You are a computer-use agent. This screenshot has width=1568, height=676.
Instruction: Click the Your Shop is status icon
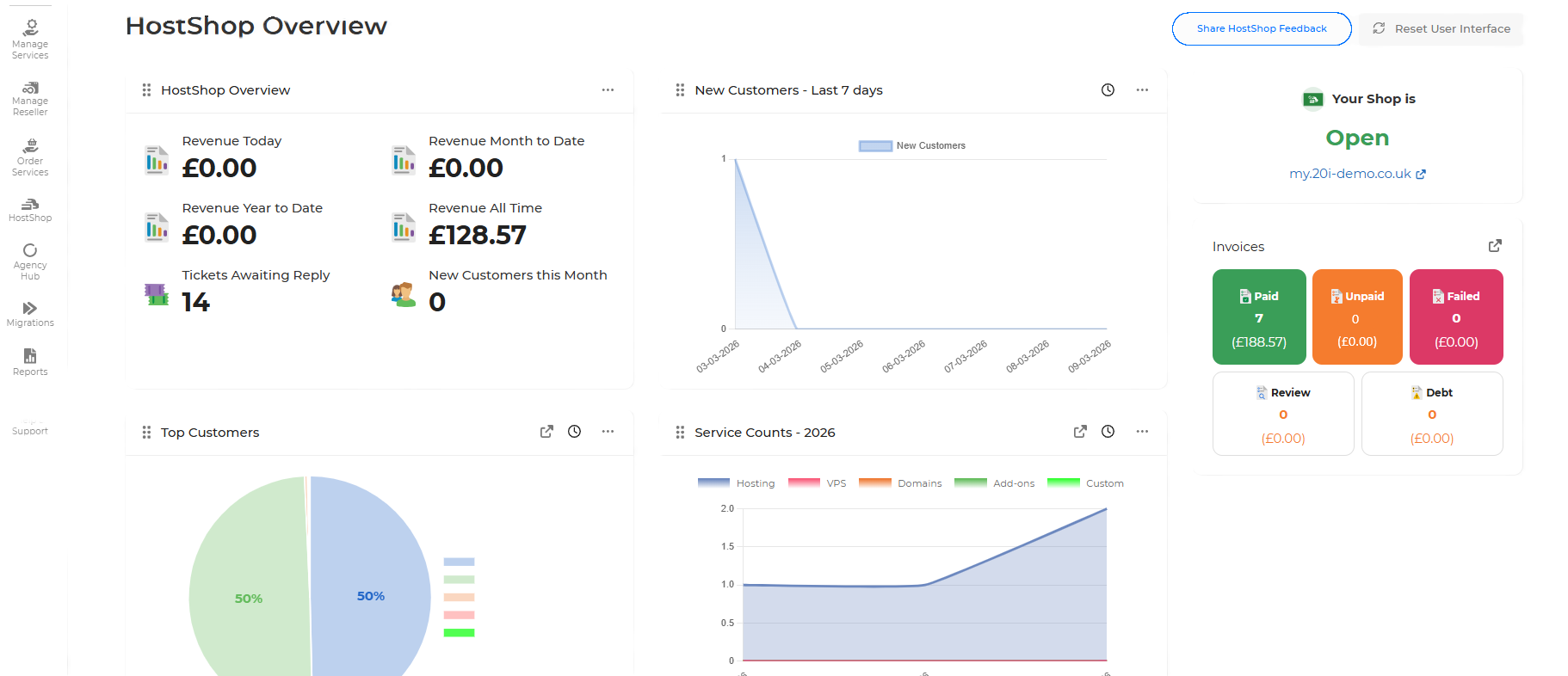[x=1312, y=100]
